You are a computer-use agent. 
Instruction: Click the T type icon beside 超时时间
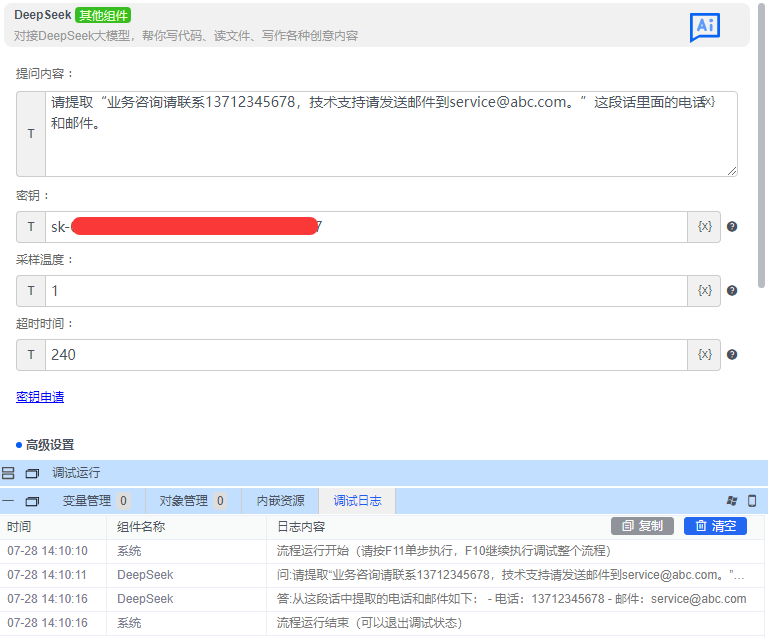point(31,354)
